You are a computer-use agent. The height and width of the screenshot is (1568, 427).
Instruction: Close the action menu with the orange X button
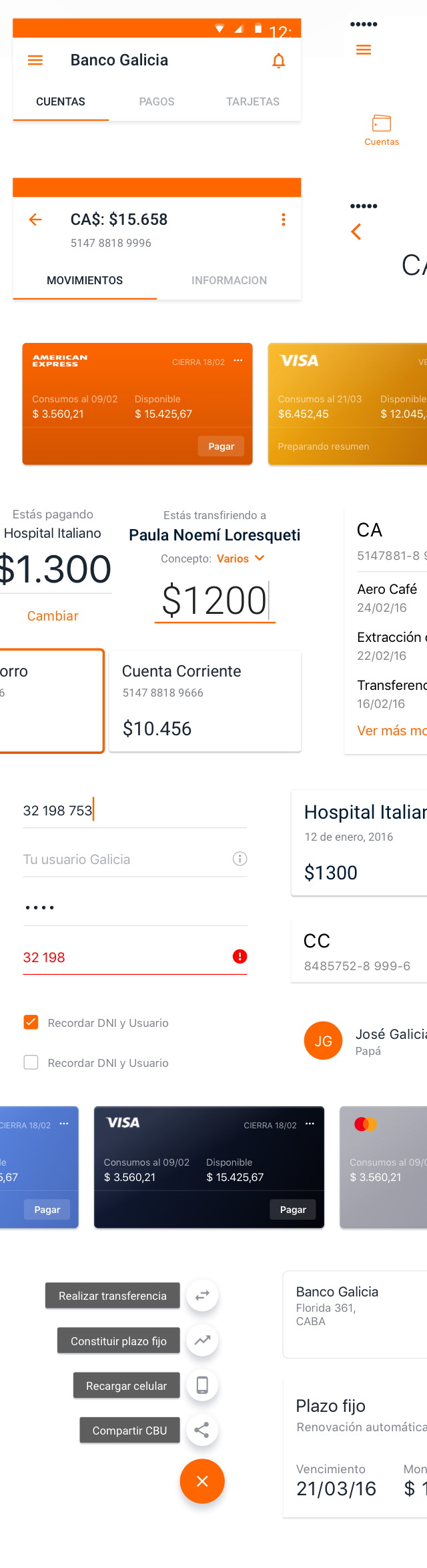(x=202, y=1481)
